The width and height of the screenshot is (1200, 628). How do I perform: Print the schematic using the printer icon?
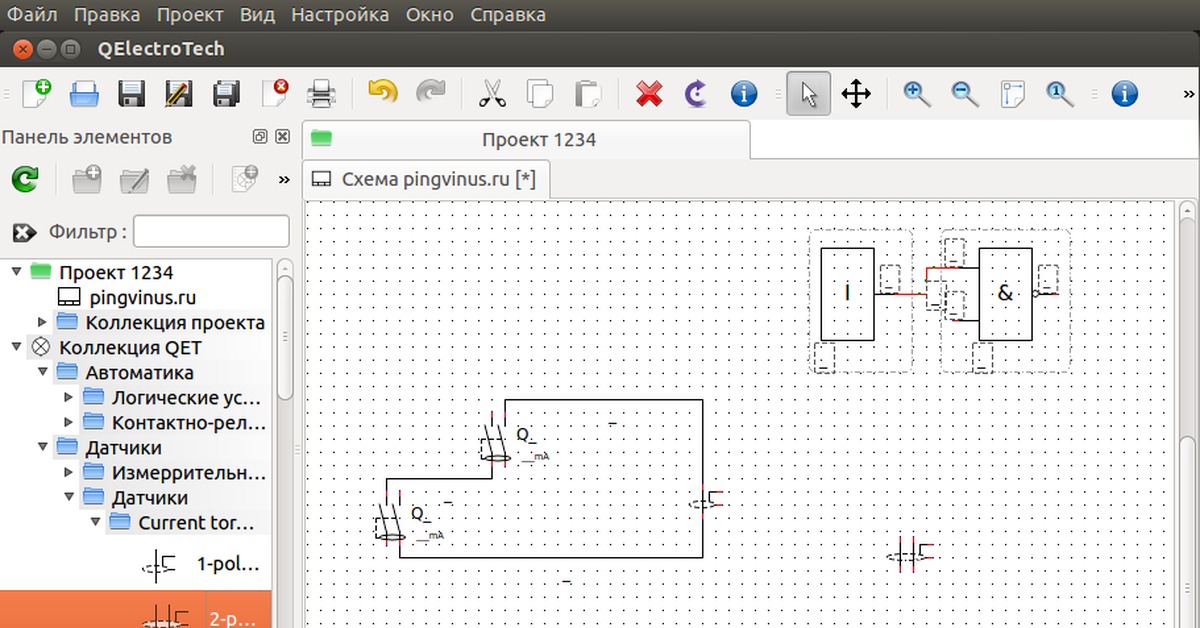tap(321, 94)
